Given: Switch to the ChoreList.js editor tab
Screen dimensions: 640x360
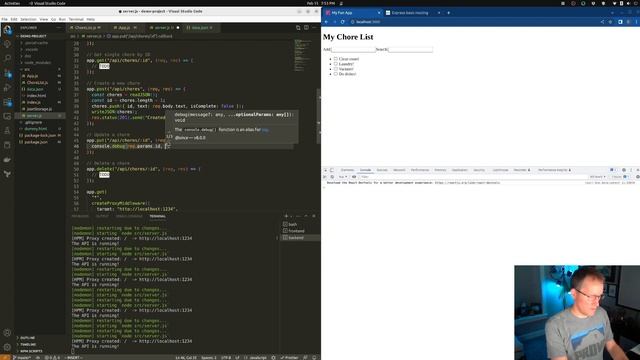Looking at the screenshot, I should (85, 28).
